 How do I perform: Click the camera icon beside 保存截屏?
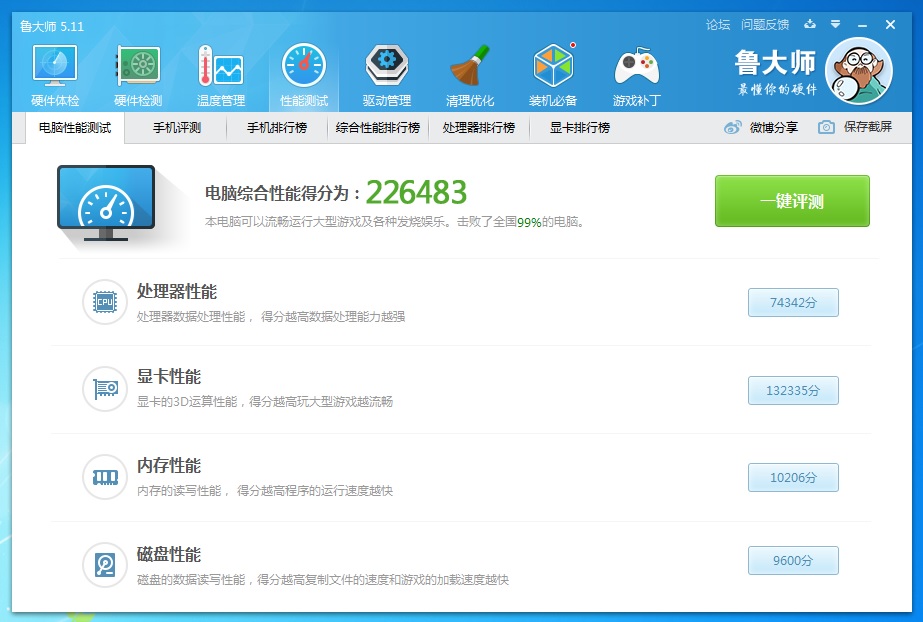(x=826, y=127)
